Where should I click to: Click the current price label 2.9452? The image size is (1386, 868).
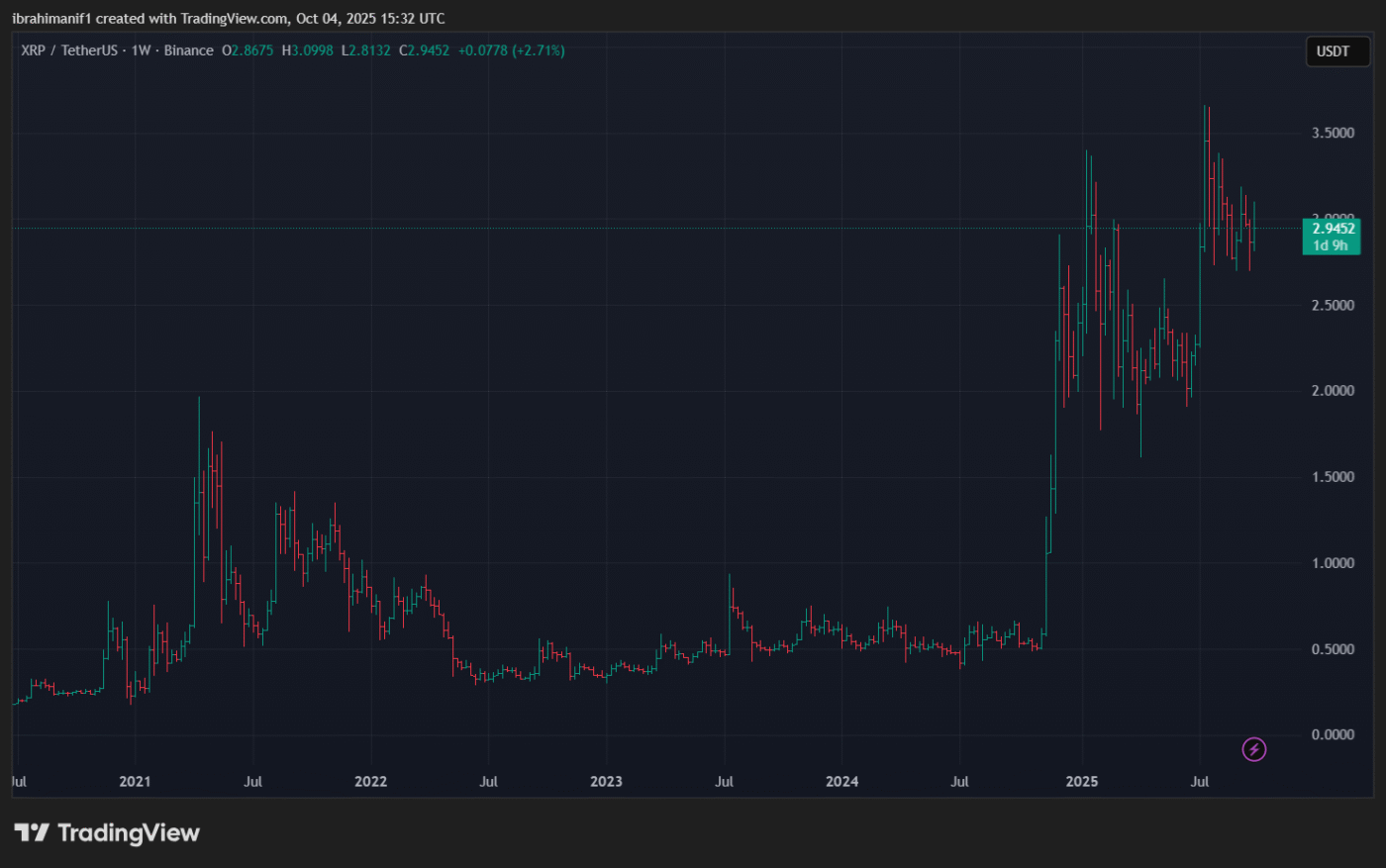tap(1333, 229)
